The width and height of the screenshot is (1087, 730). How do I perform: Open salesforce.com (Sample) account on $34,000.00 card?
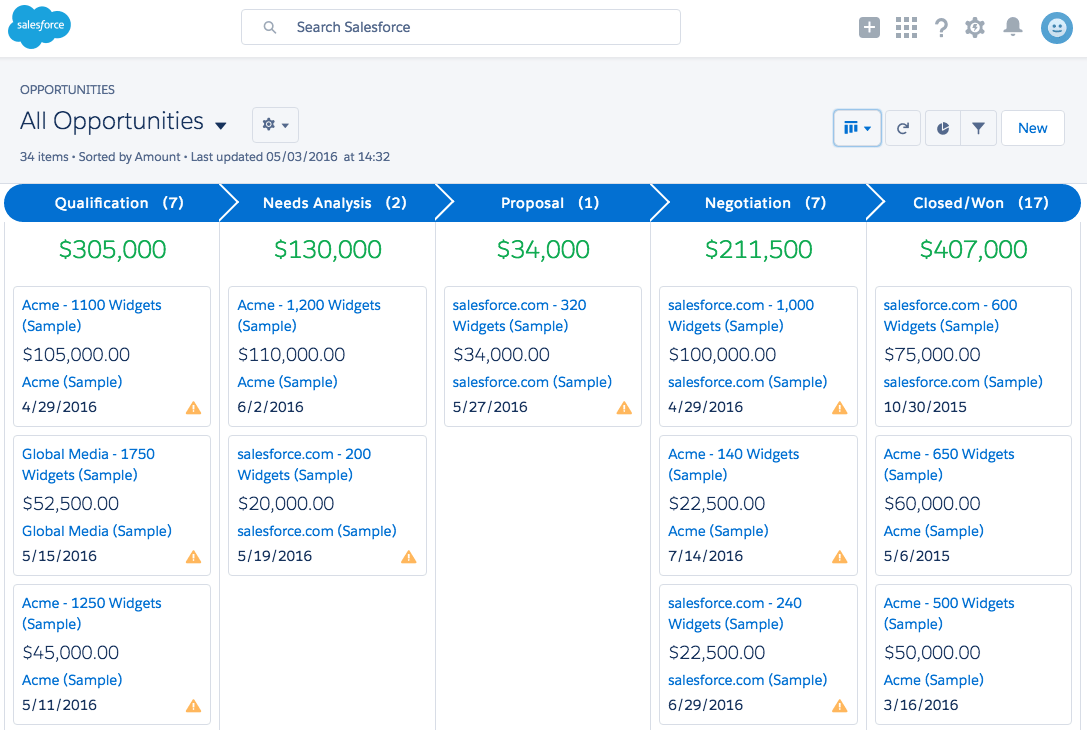(532, 382)
